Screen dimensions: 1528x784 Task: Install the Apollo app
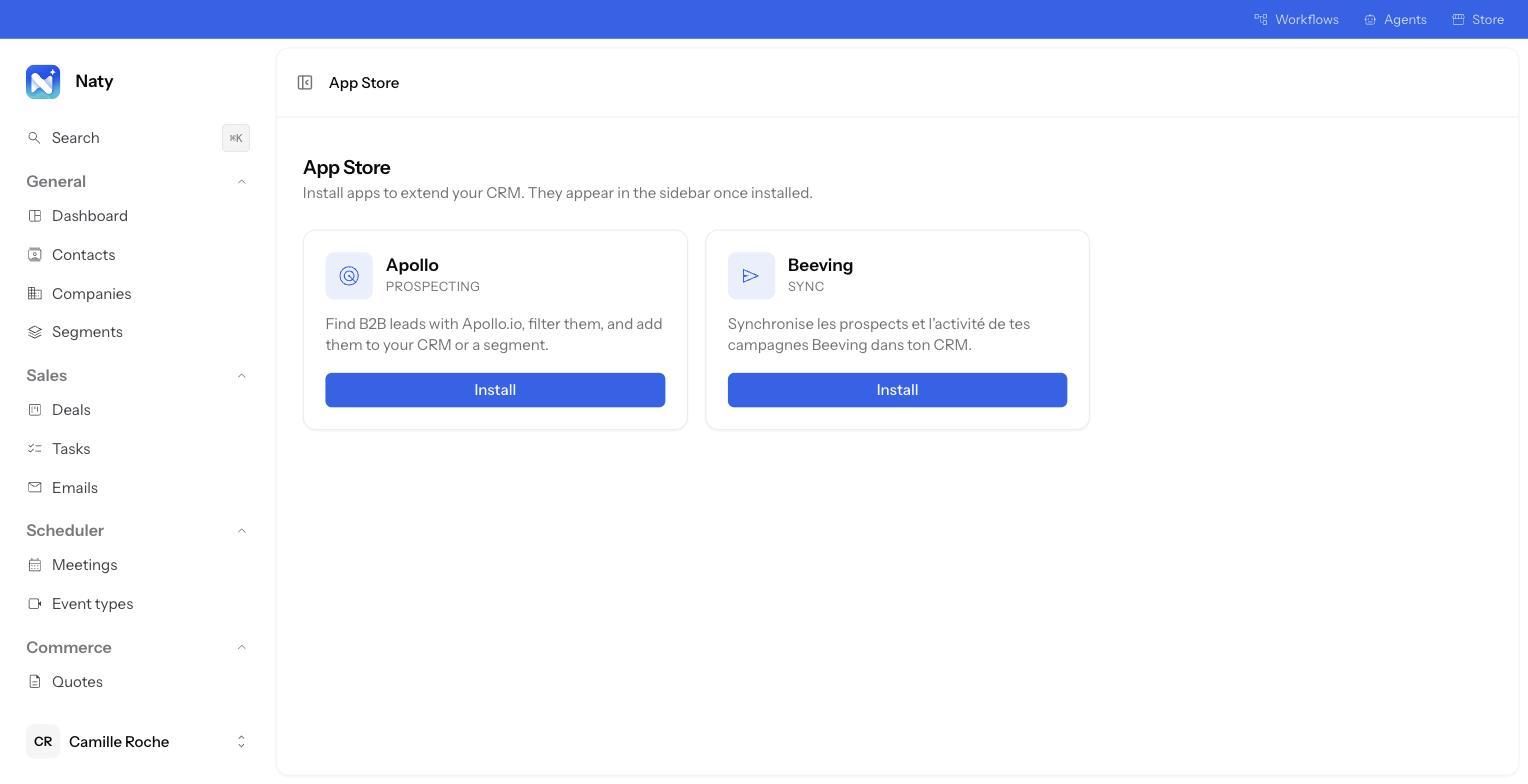pos(495,390)
